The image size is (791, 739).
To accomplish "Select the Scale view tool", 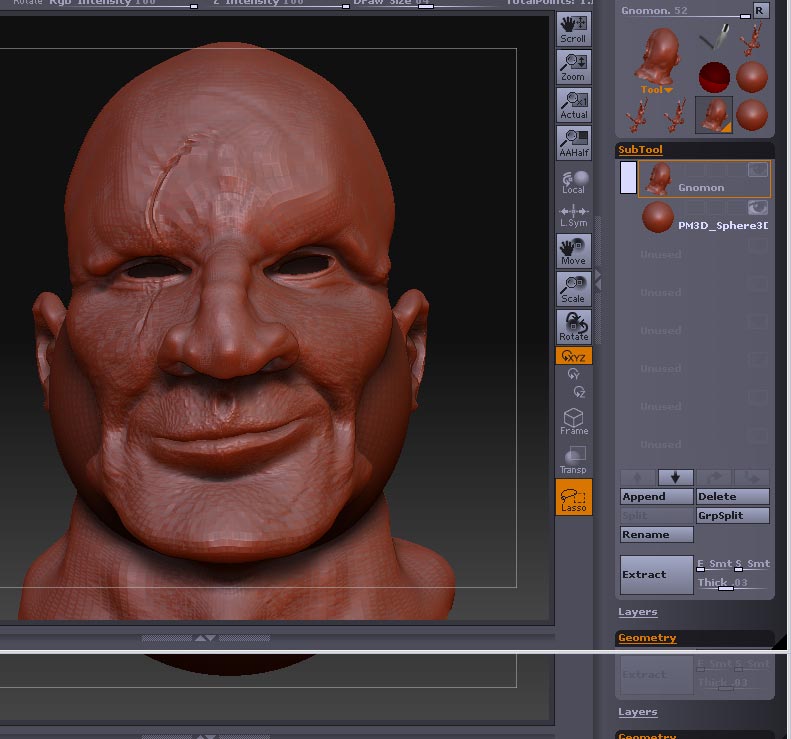I will pyautogui.click(x=574, y=289).
